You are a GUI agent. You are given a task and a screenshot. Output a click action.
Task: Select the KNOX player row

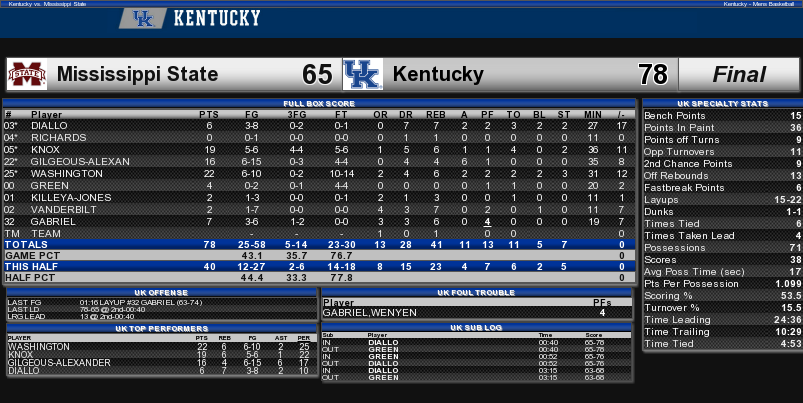pos(319,150)
